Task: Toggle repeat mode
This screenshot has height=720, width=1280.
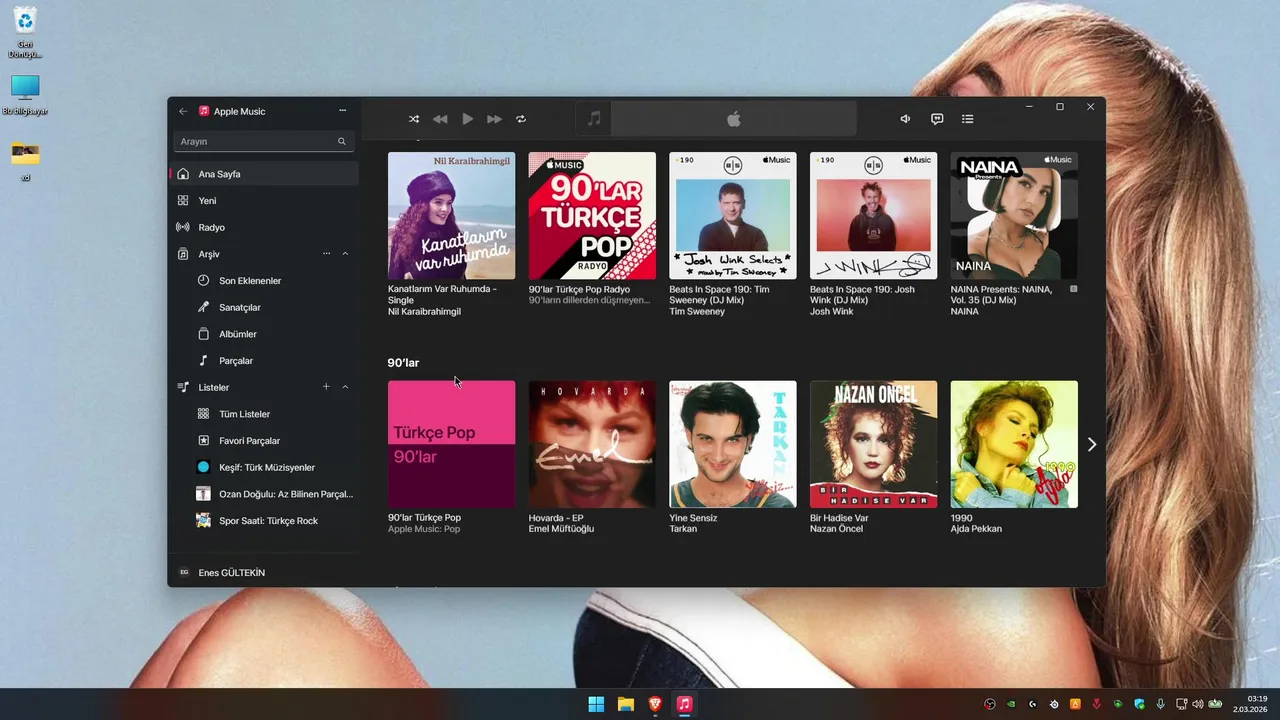Action: 521,119
